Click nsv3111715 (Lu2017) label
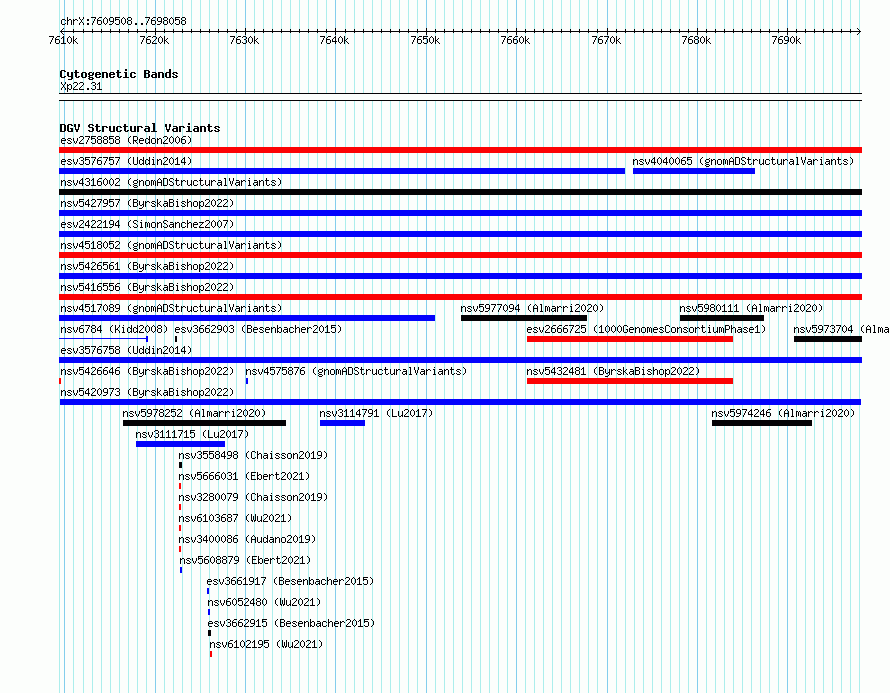The height and width of the screenshot is (693, 890). (x=192, y=434)
